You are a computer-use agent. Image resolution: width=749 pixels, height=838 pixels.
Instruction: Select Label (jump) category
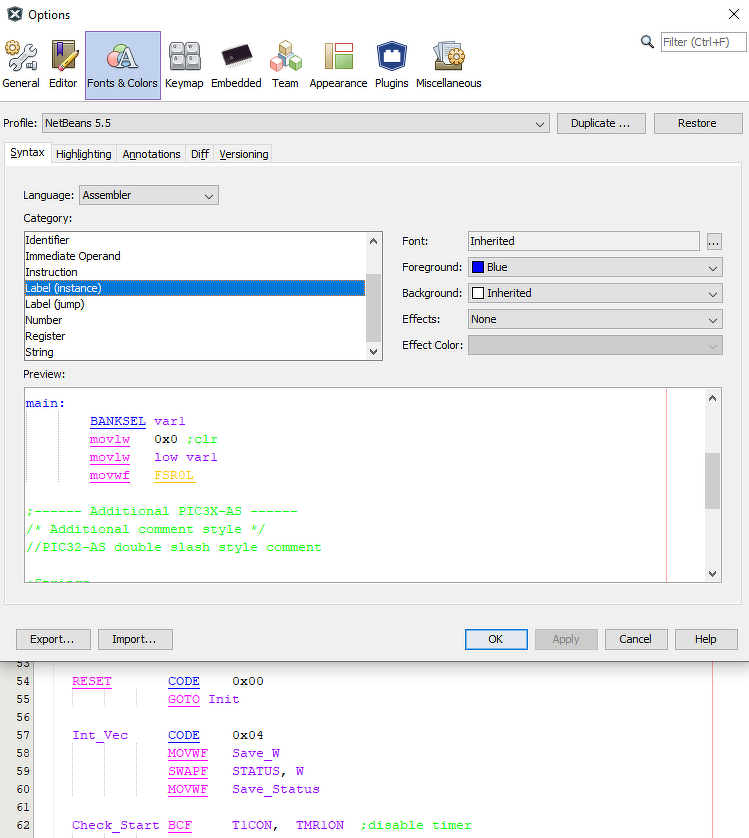[x=195, y=304]
